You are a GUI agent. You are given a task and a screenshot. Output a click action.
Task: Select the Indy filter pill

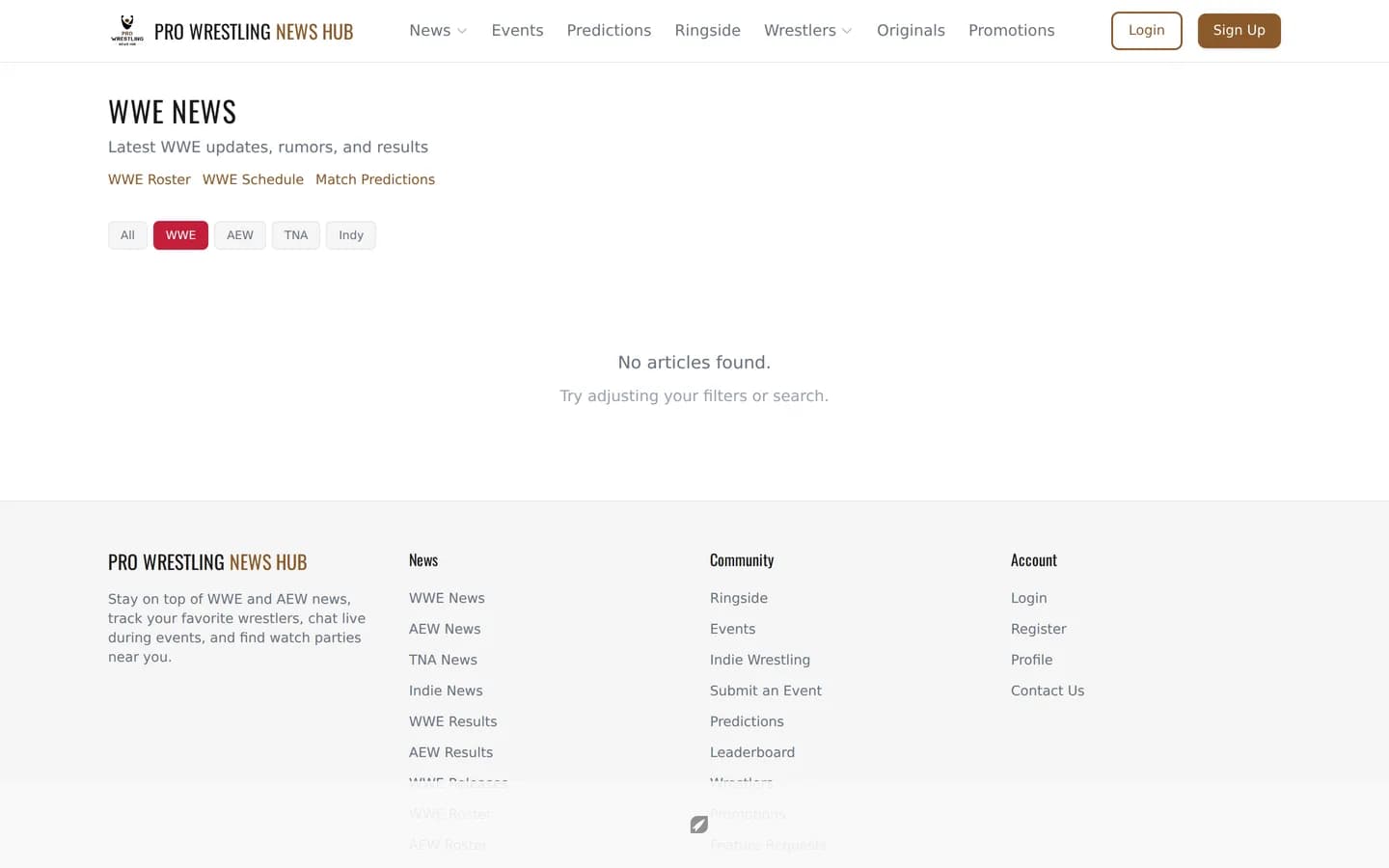tap(351, 235)
